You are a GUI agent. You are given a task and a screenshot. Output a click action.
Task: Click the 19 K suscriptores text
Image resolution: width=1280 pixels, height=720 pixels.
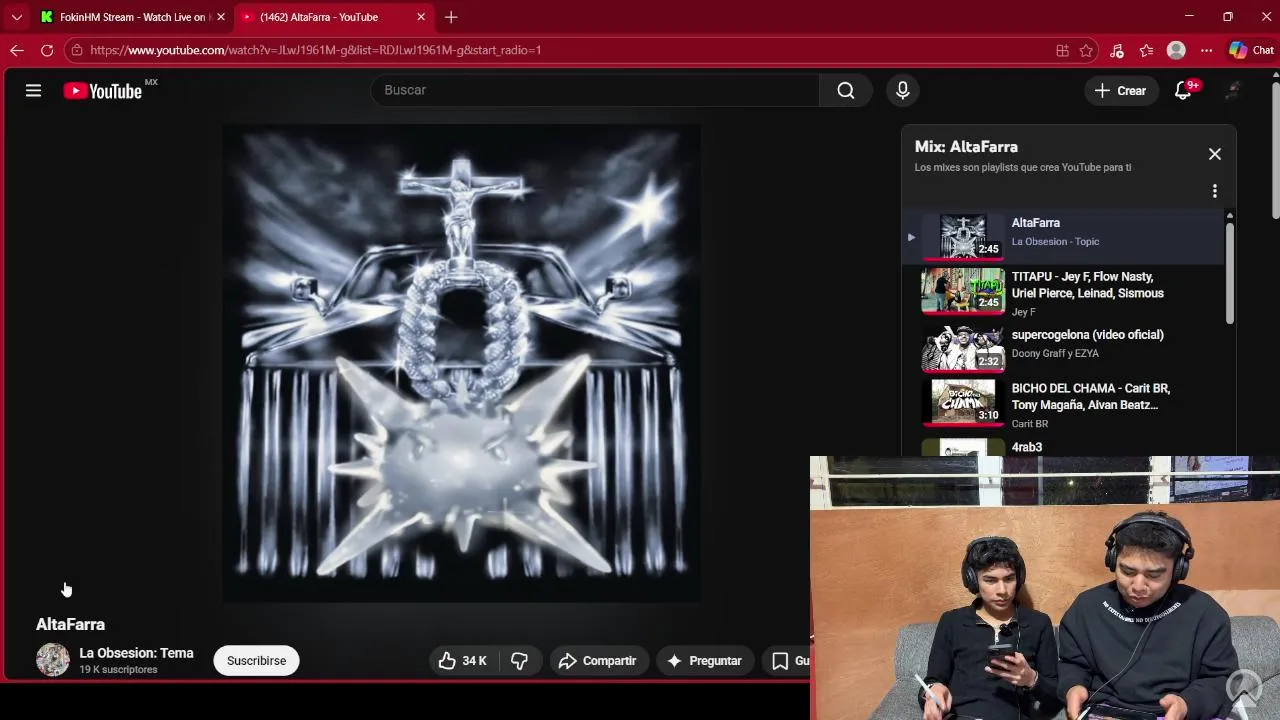[x=118, y=670]
